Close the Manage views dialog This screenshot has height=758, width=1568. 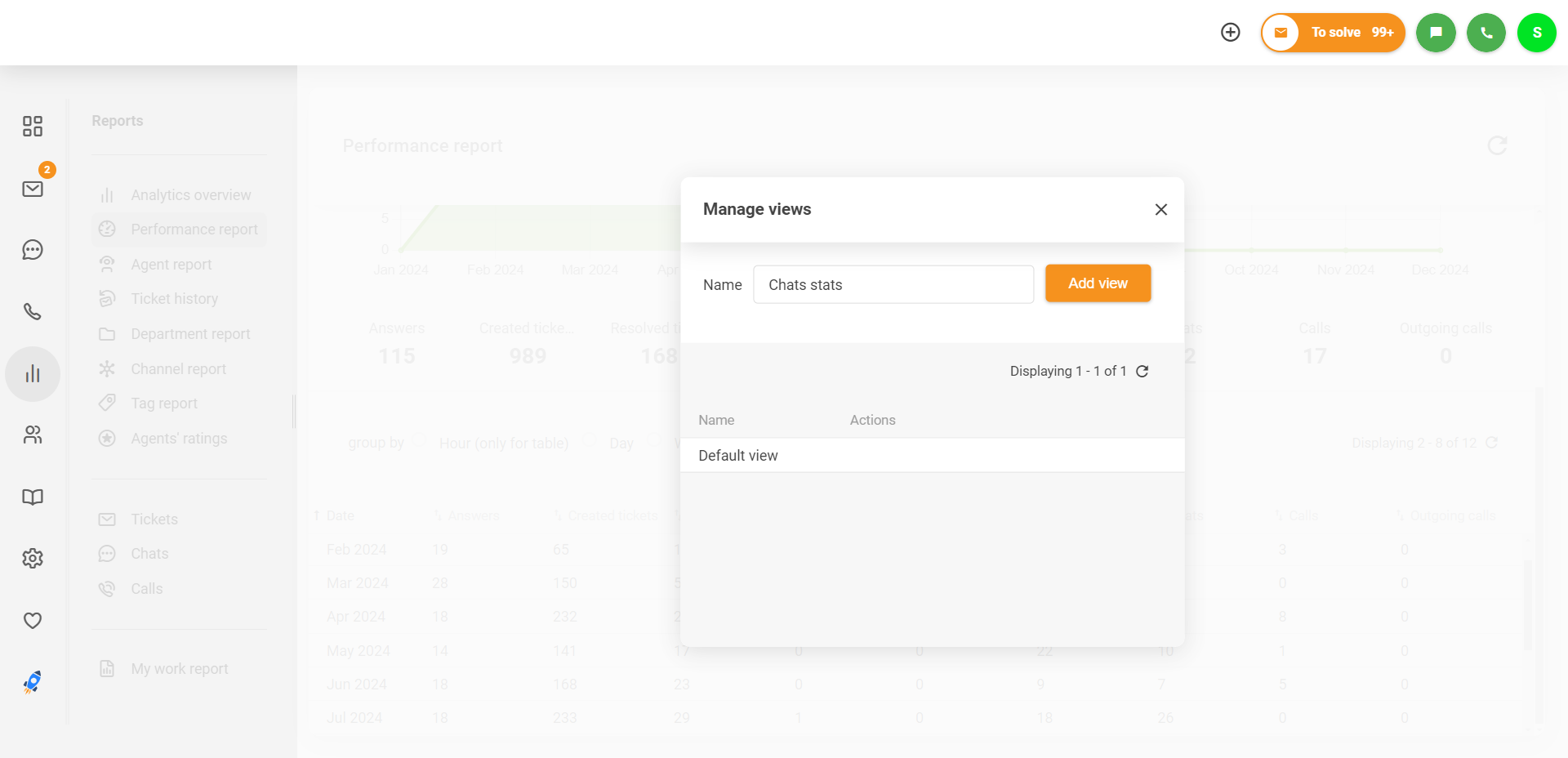pyautogui.click(x=1160, y=209)
